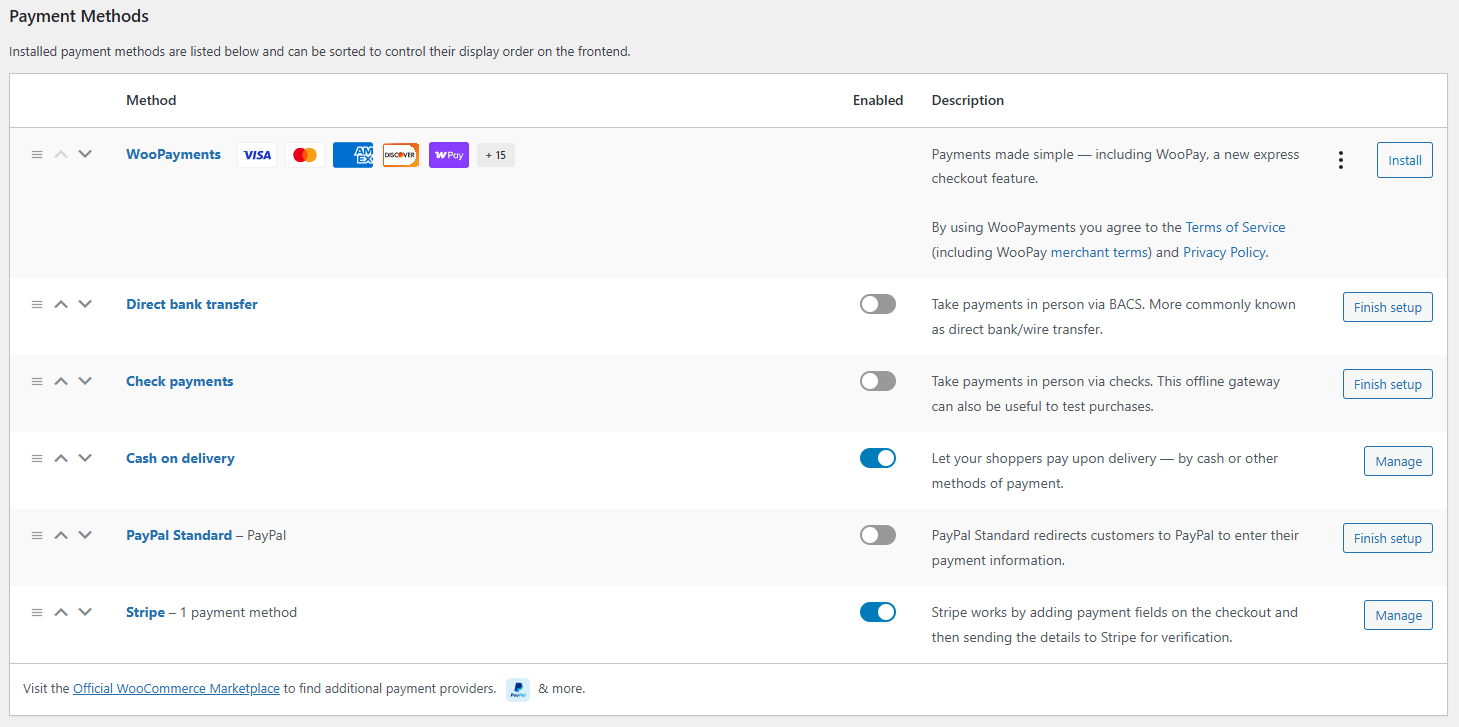Open the Check payments link
This screenshot has width=1459, height=727.
(x=180, y=381)
